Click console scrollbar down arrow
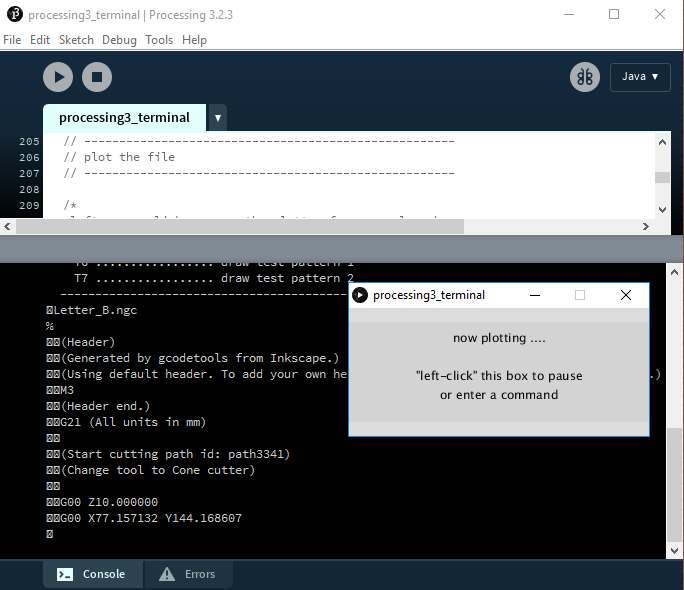This screenshot has height=590, width=684. [x=674, y=550]
